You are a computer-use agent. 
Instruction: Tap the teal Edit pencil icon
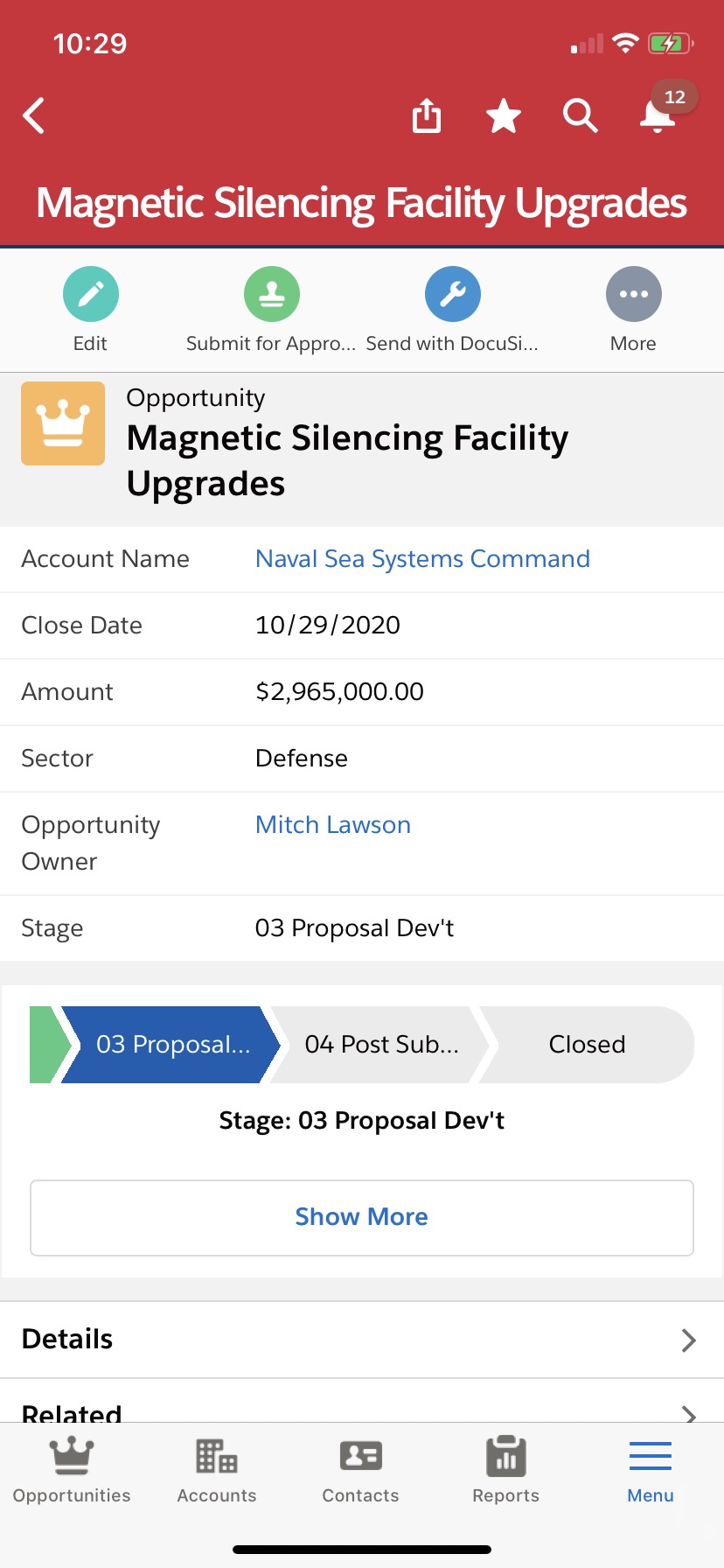pyautogui.click(x=91, y=294)
